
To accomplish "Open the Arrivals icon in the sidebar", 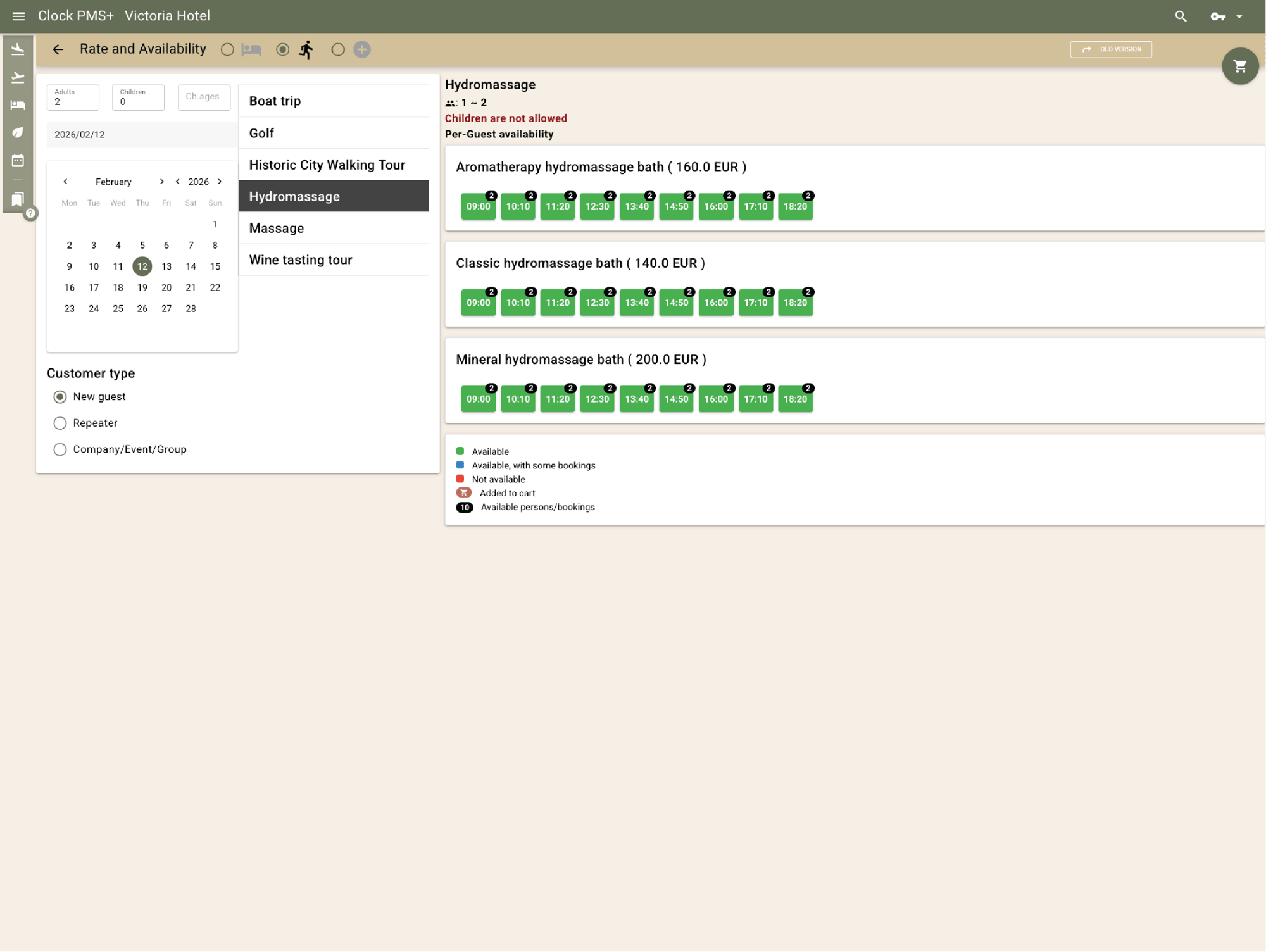I will pos(17,48).
